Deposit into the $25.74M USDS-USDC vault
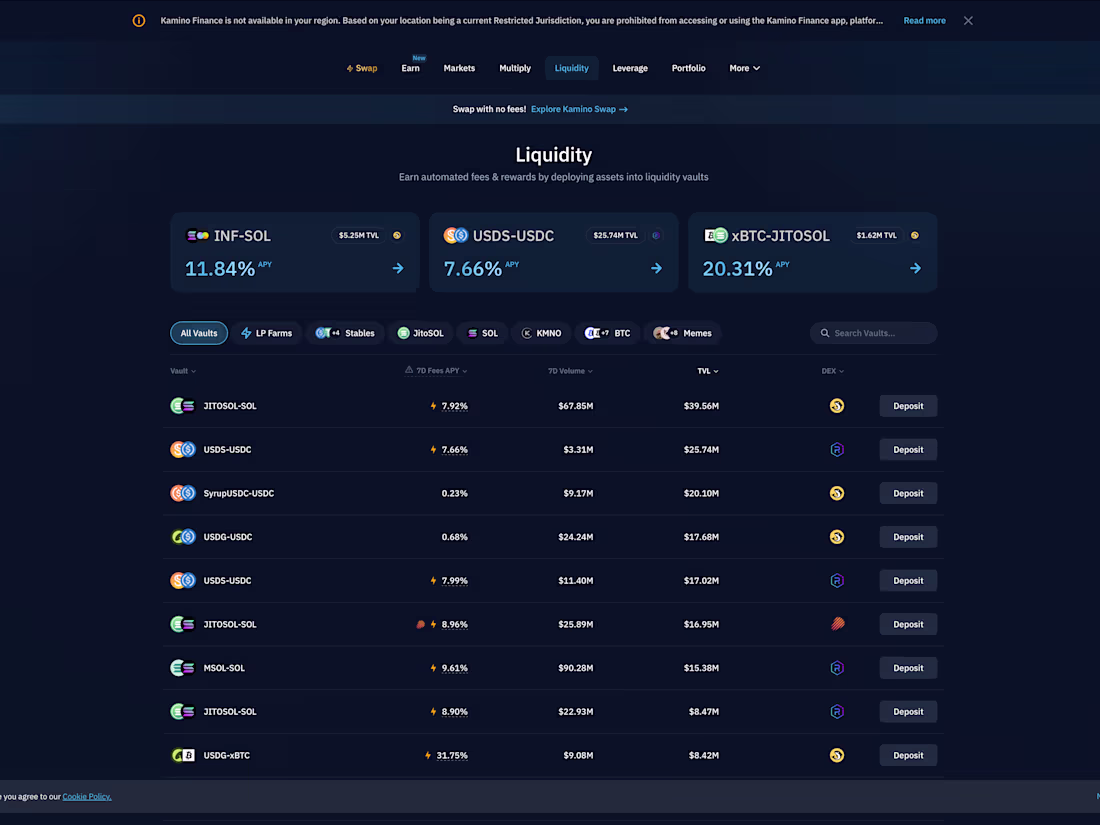1100x825 pixels. [908, 450]
